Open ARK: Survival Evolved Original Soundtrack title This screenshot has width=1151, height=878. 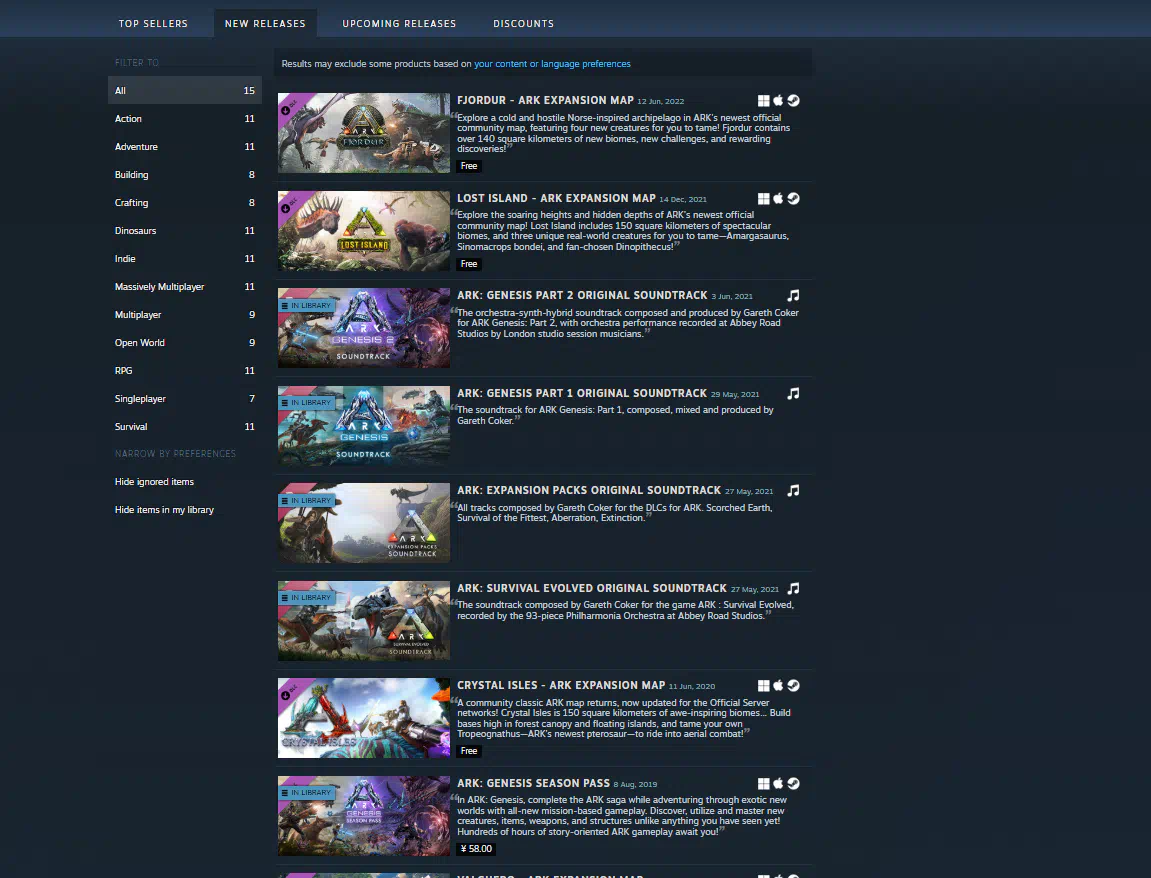tap(592, 588)
